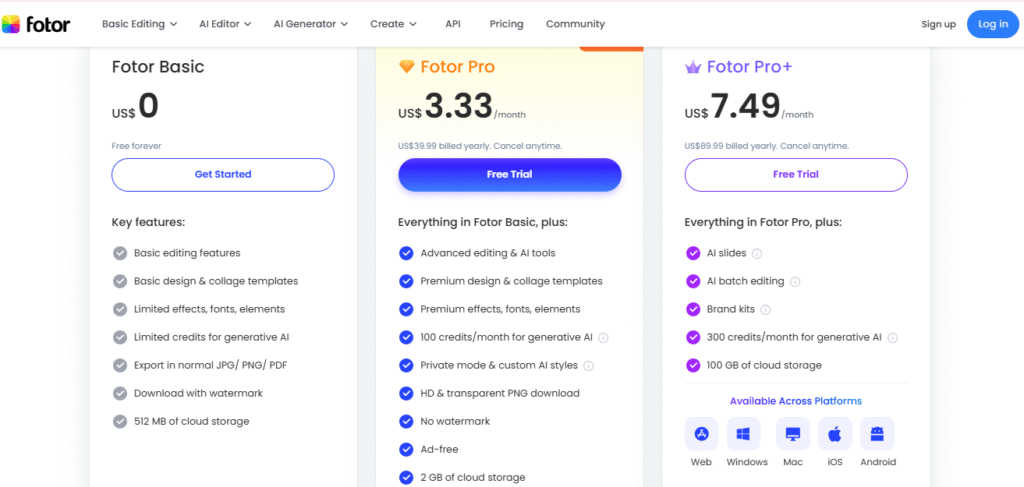The width and height of the screenshot is (1024, 487).
Task: Open the Web platform icon
Action: (x=701, y=434)
